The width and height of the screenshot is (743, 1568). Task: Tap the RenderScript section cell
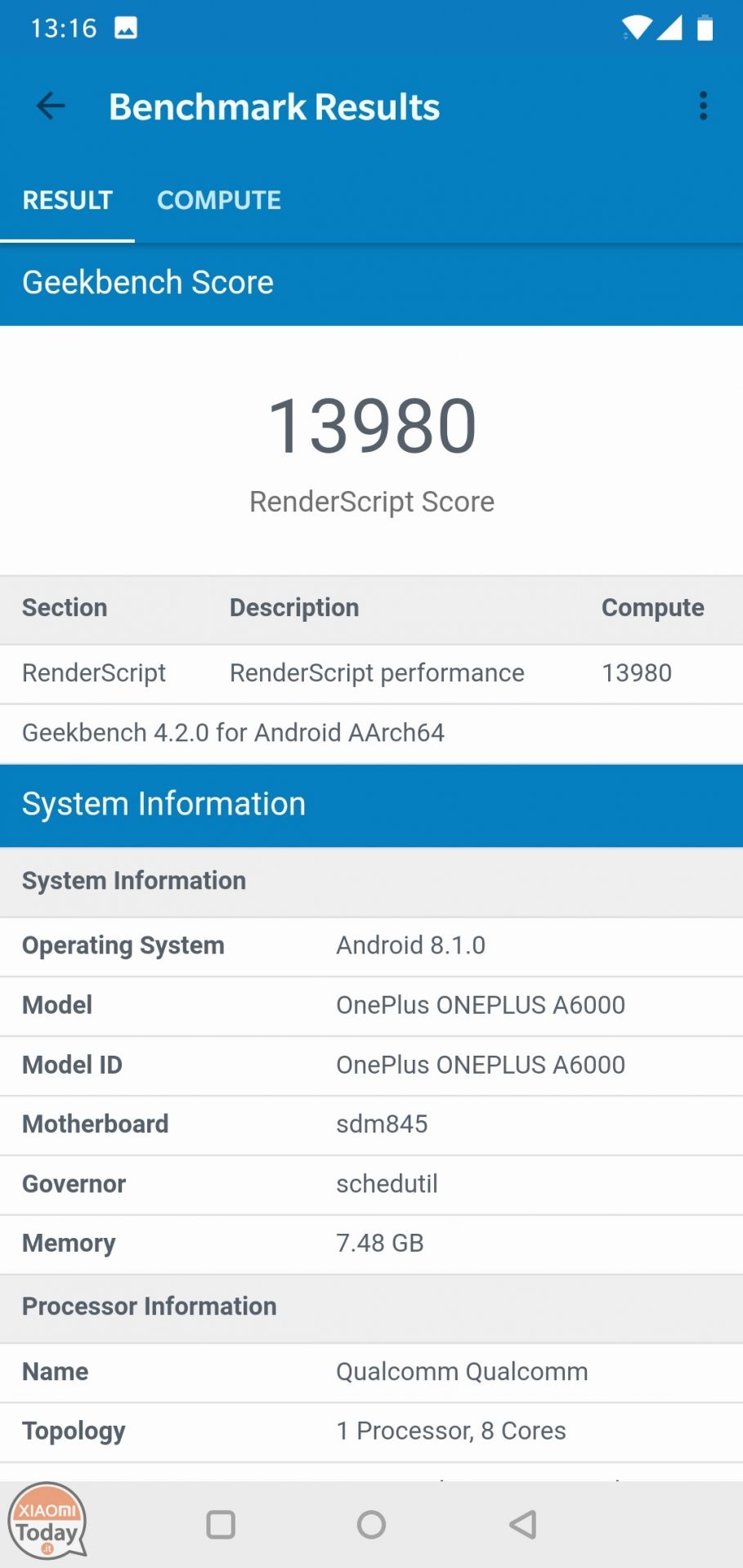[94, 673]
